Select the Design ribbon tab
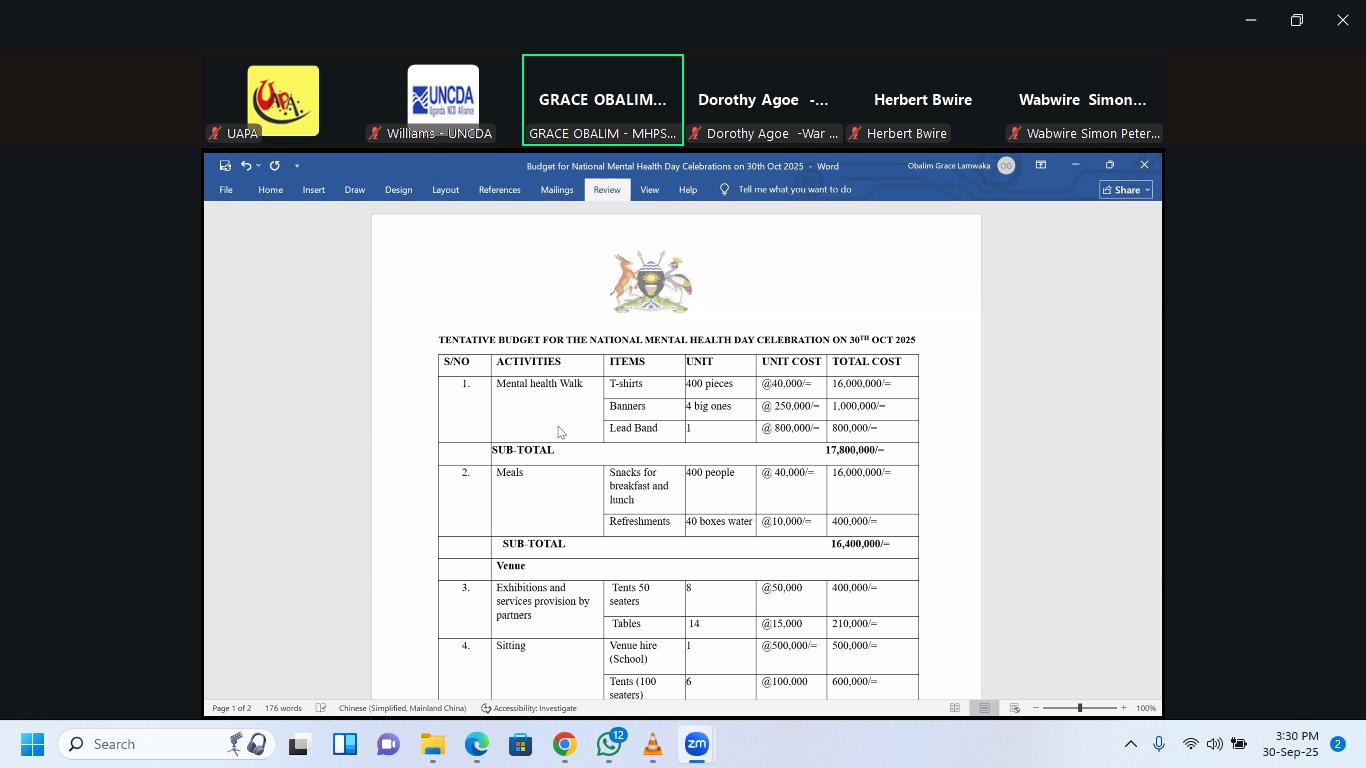Image resolution: width=1366 pixels, height=768 pixels. [x=398, y=190]
